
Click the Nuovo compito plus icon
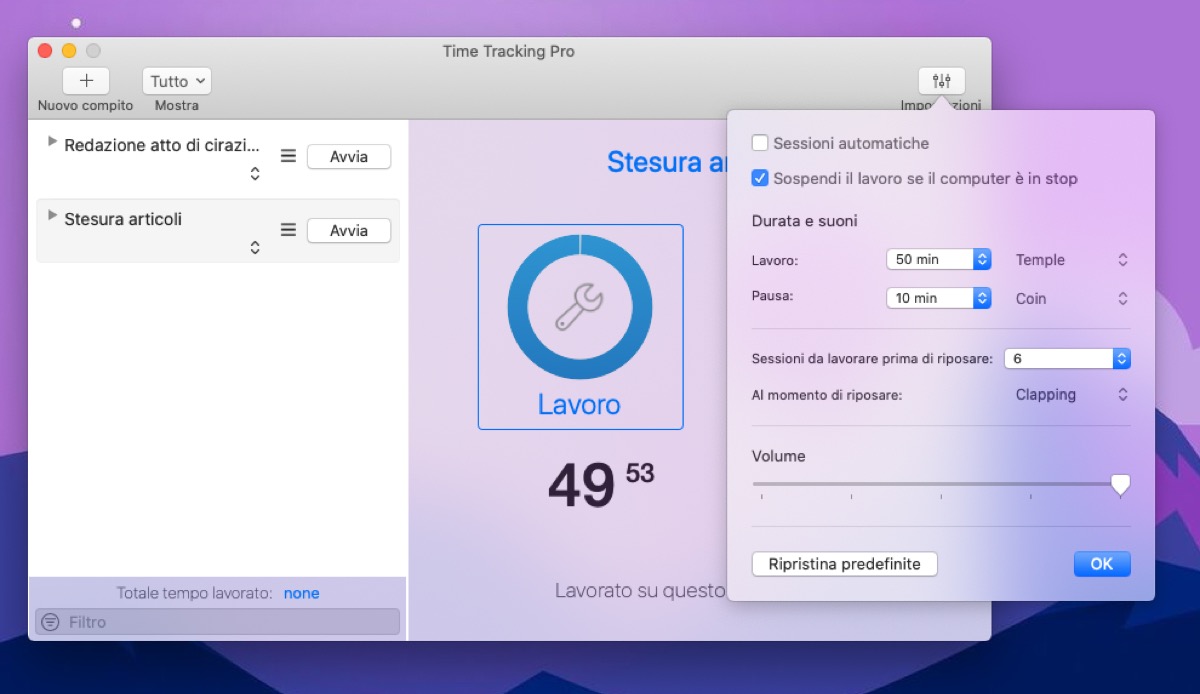click(x=86, y=81)
